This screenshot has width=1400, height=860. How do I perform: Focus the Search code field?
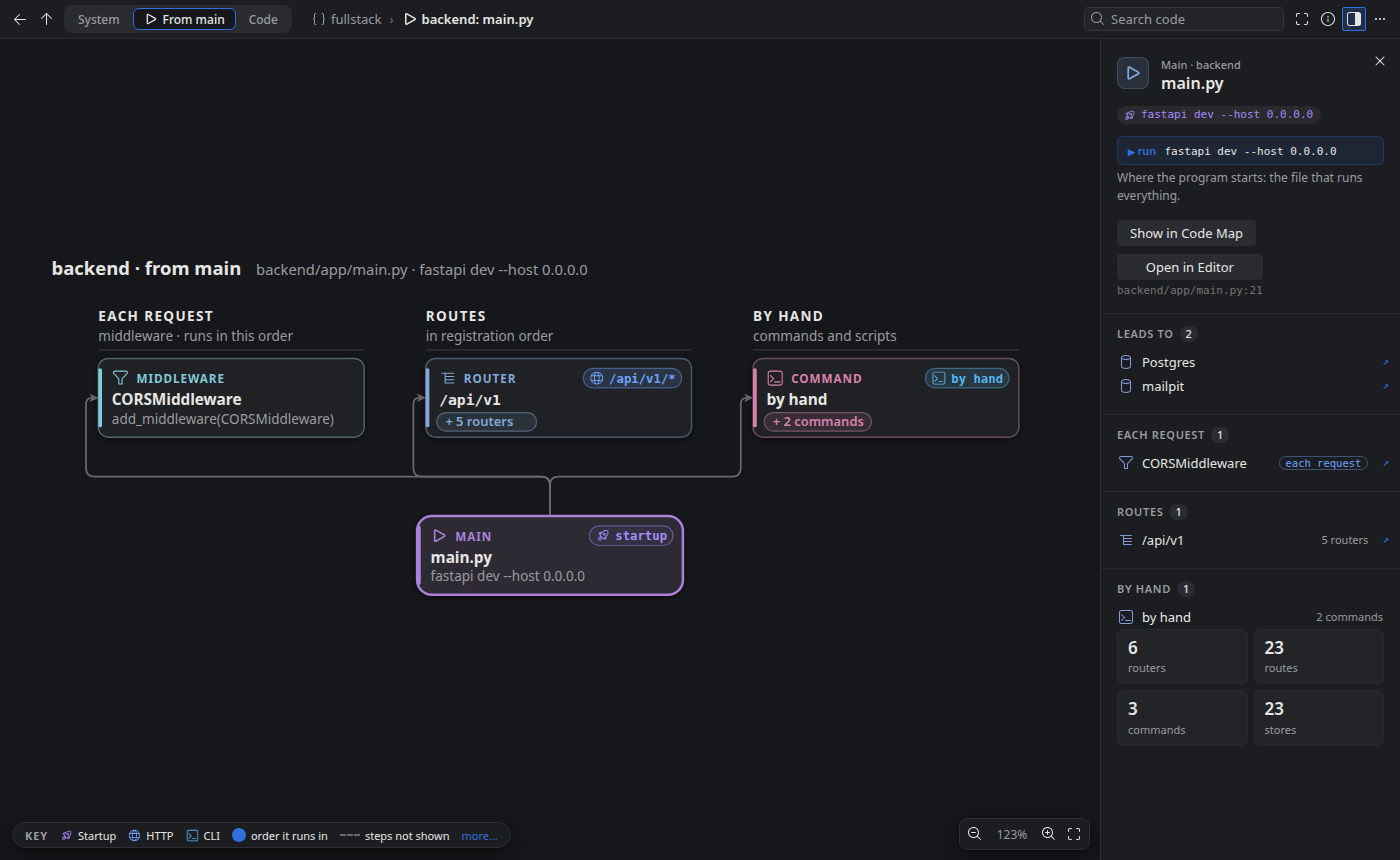(1184, 19)
